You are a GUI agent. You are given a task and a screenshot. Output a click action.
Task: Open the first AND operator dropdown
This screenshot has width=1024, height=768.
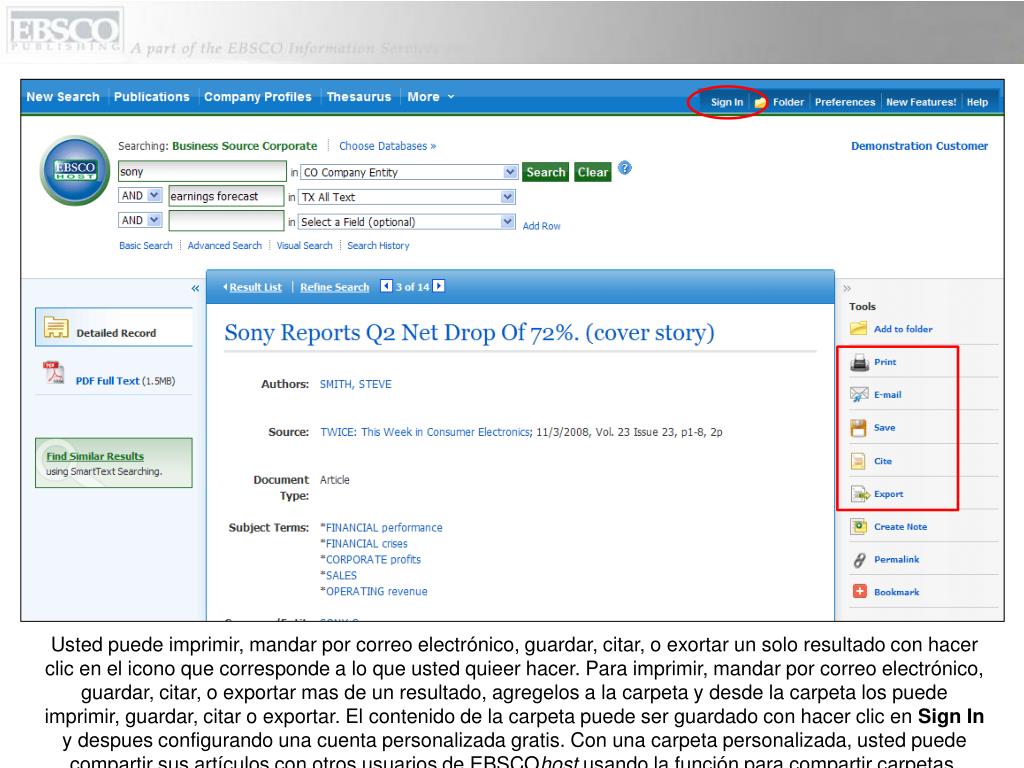[x=154, y=195]
